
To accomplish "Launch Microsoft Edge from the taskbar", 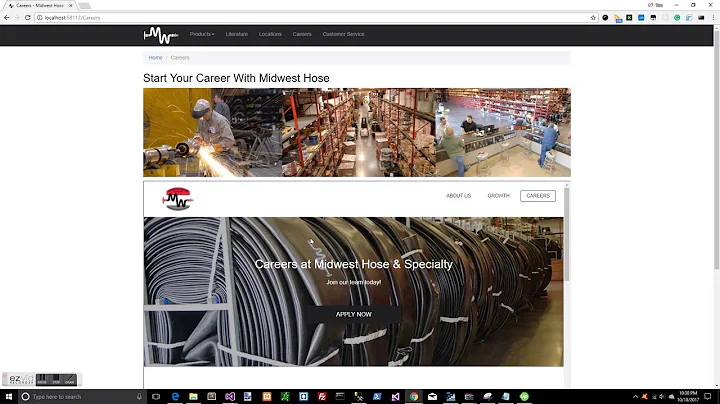I will click(x=175, y=397).
